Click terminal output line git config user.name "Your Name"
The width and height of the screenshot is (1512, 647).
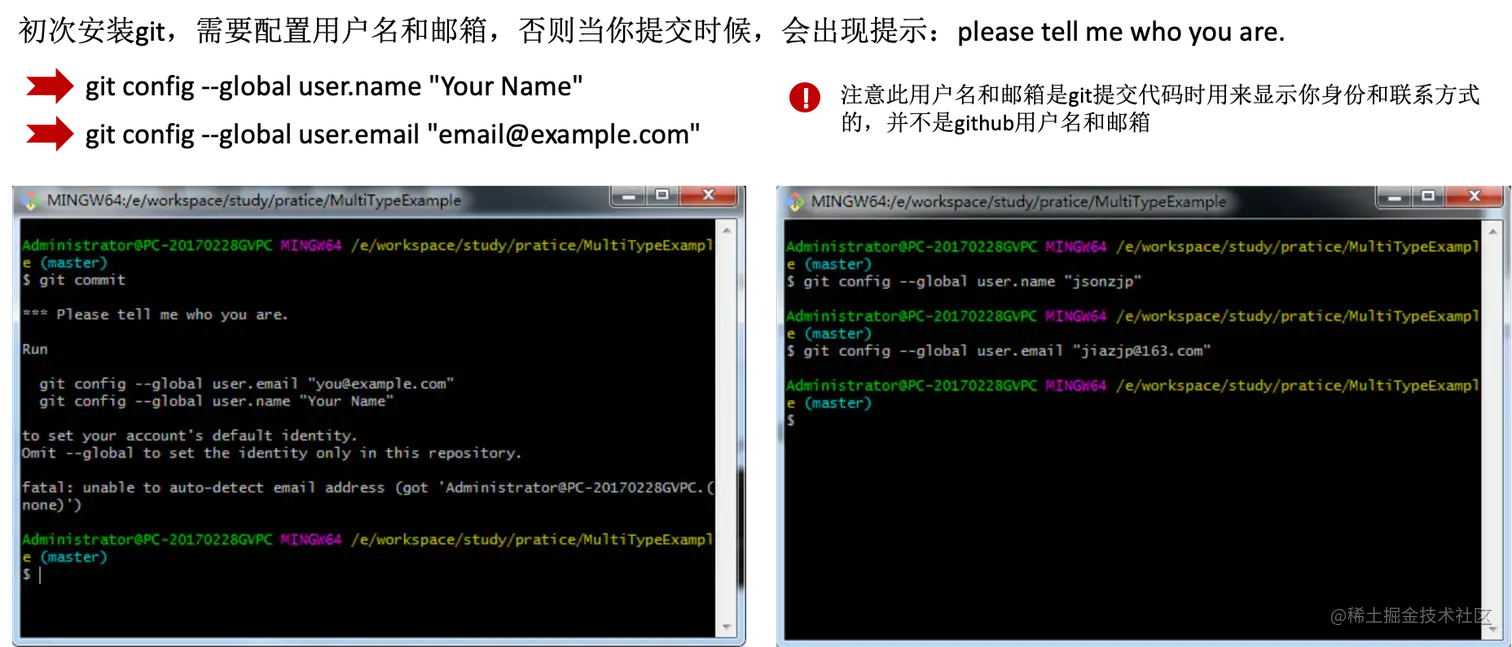click(x=216, y=401)
